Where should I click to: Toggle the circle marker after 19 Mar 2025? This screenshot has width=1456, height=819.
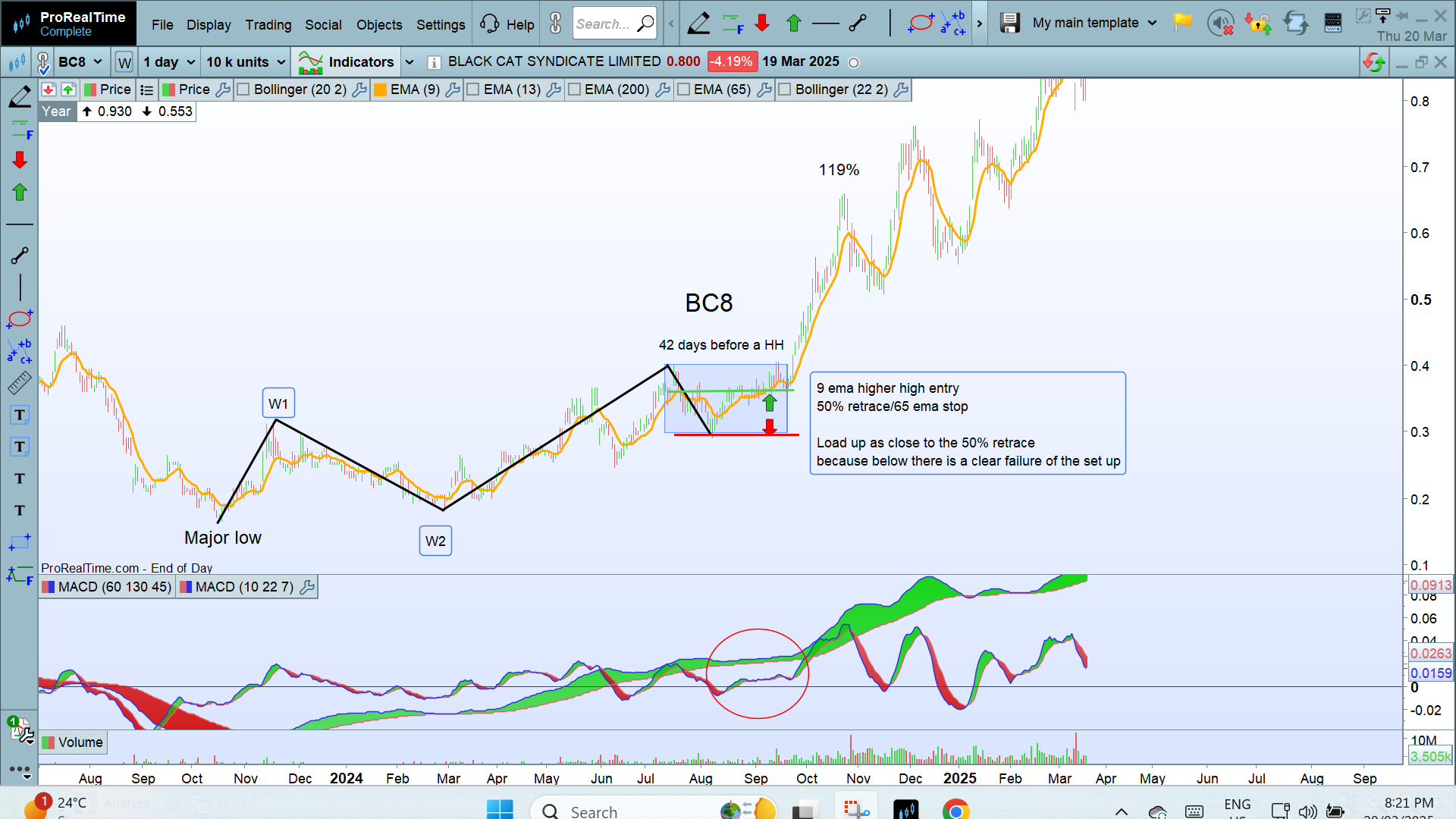(854, 63)
